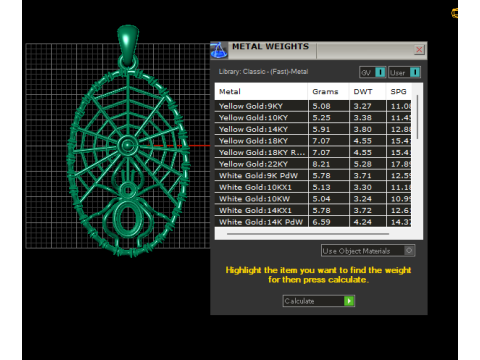Close the Metal Weights dialog
This screenshot has width=480, height=360.
pos(419,50)
